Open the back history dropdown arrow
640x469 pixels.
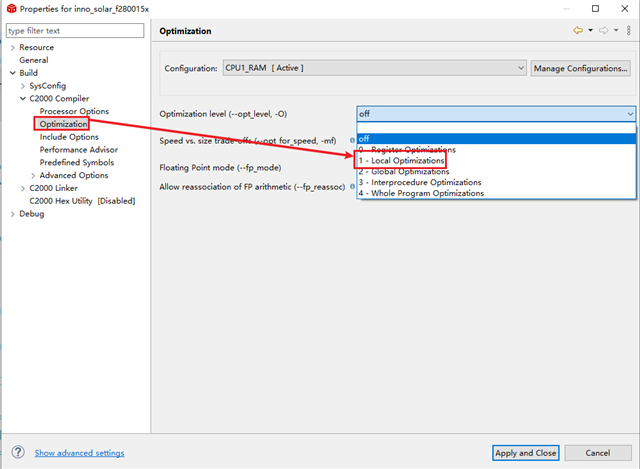(590, 31)
